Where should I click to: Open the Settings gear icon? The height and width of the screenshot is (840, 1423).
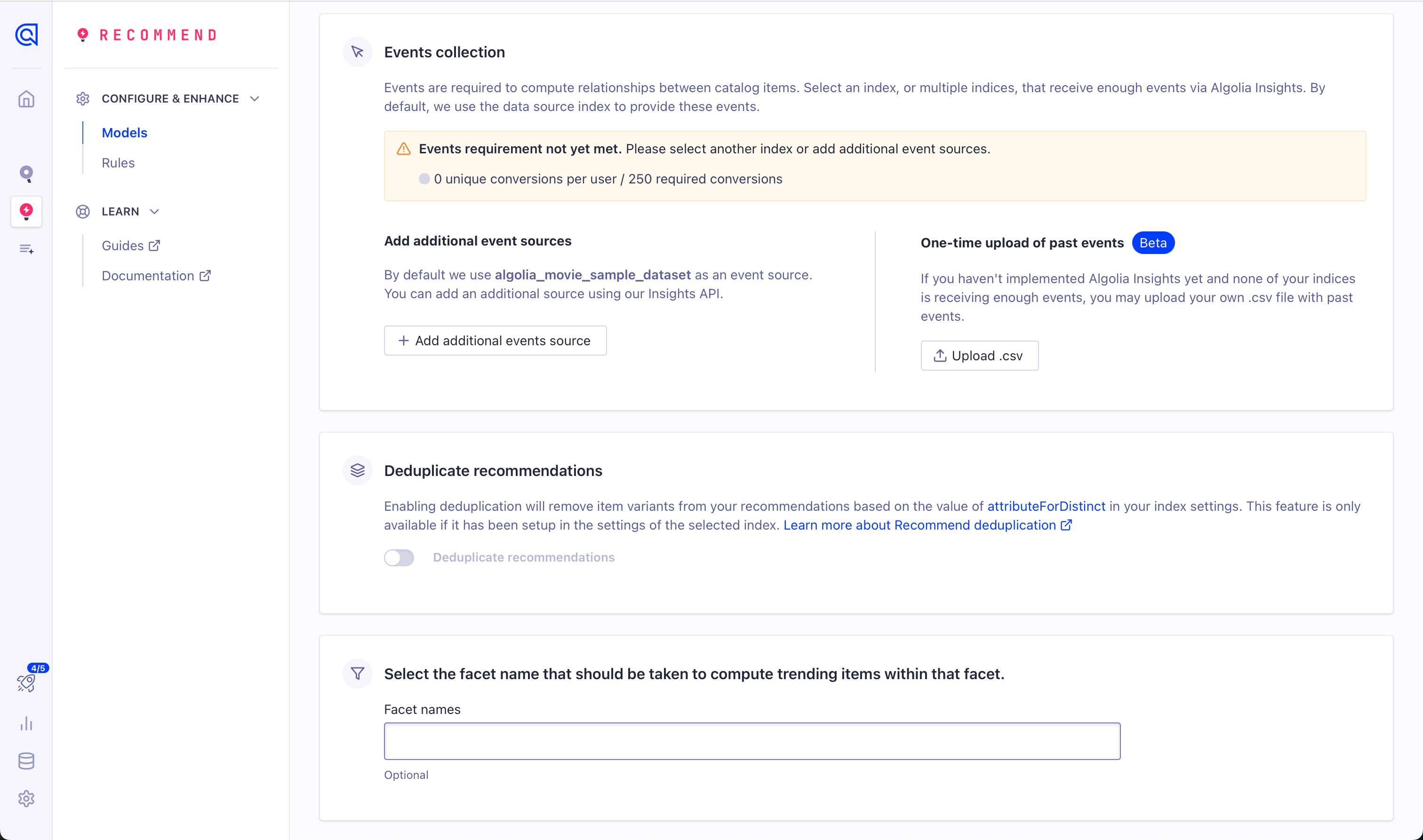[26, 799]
